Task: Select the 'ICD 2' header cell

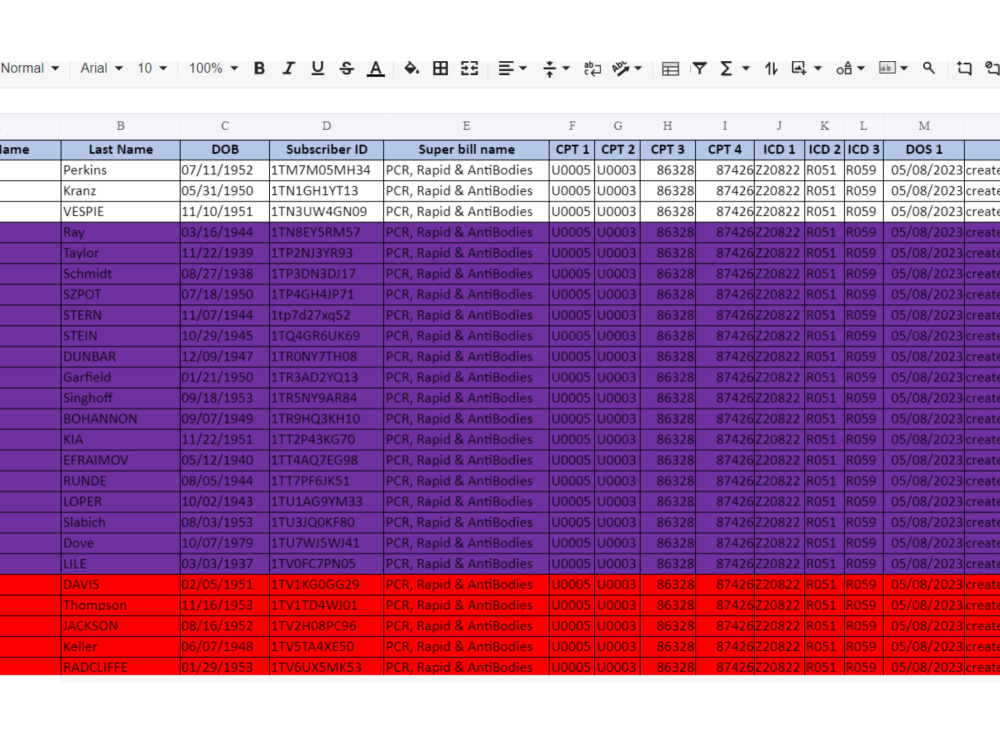Action: 825,149
